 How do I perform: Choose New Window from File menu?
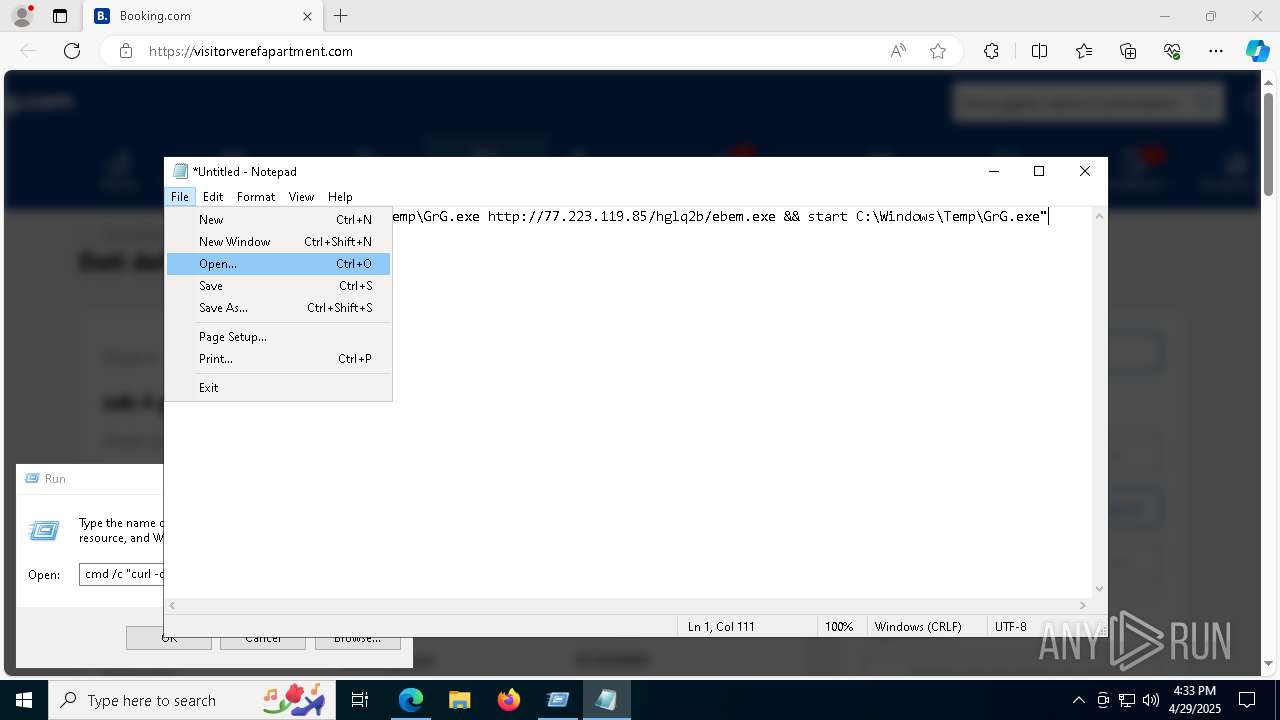click(x=278, y=242)
